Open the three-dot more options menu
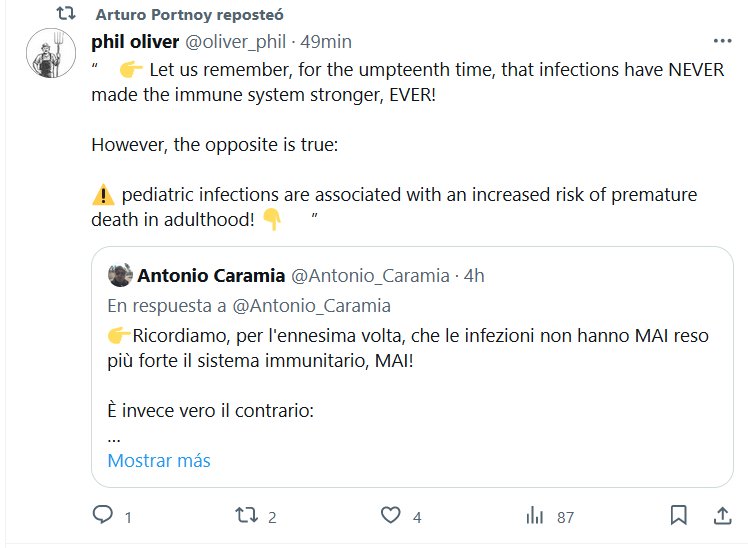 tap(721, 42)
